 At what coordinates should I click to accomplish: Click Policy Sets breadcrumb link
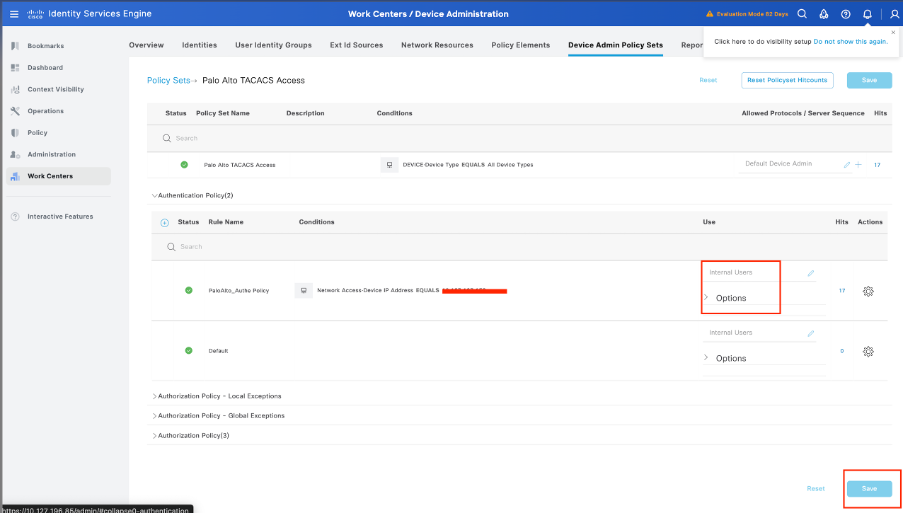point(168,81)
